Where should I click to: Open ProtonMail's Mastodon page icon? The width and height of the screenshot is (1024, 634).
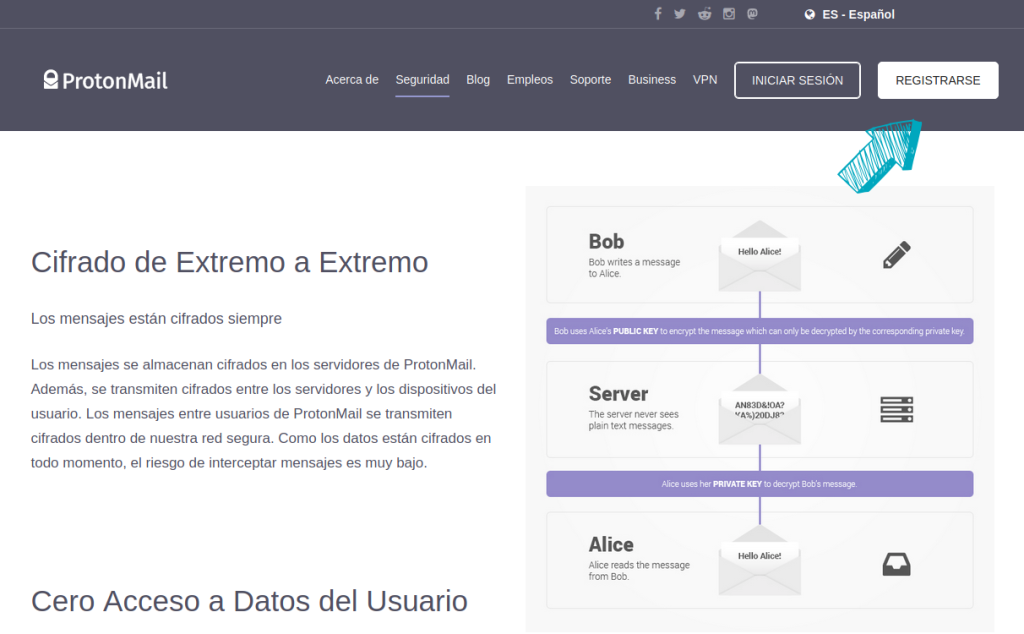(x=752, y=14)
